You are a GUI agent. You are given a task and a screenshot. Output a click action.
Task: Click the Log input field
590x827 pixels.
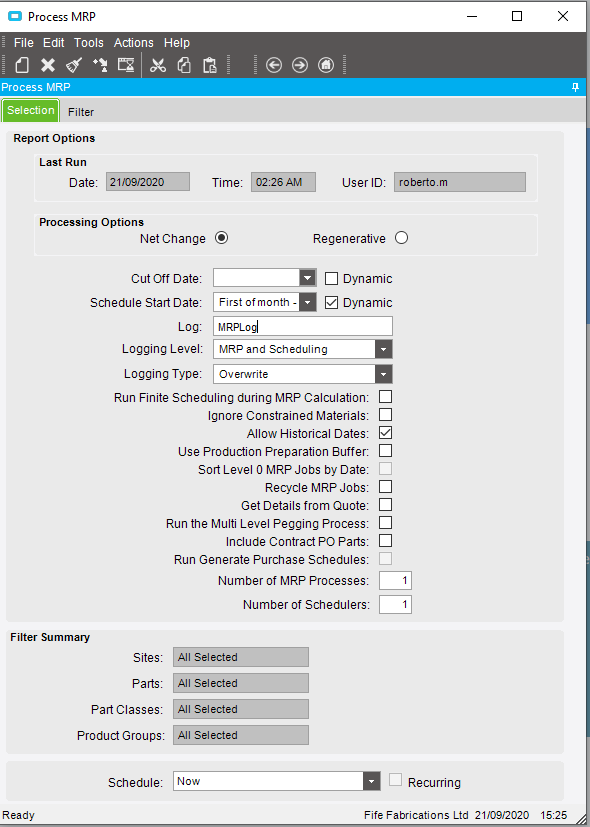pos(303,326)
